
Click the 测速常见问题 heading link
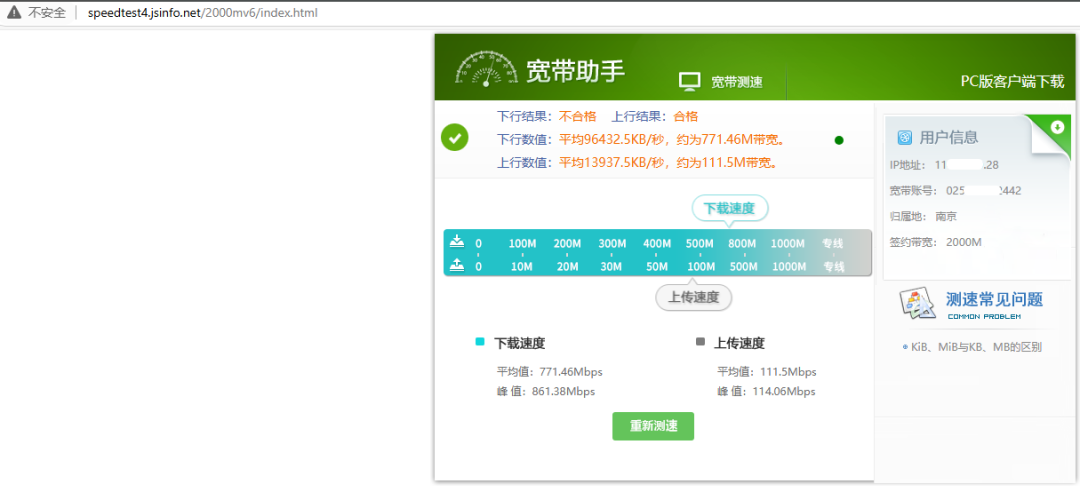(x=994, y=299)
